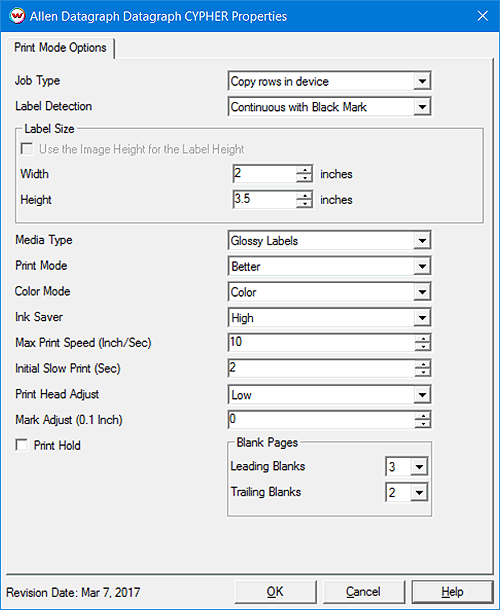
Task: Increase Max Print Speed with up arrow
Action: [x=423, y=338]
